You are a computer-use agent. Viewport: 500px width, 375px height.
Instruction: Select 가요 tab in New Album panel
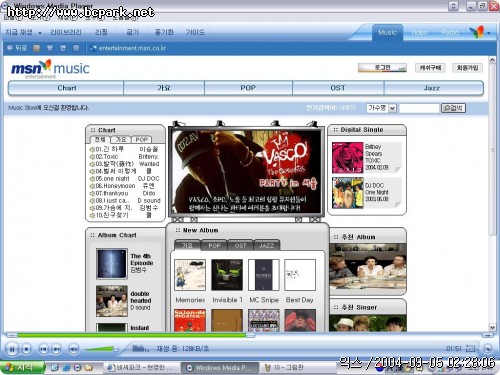(187, 245)
